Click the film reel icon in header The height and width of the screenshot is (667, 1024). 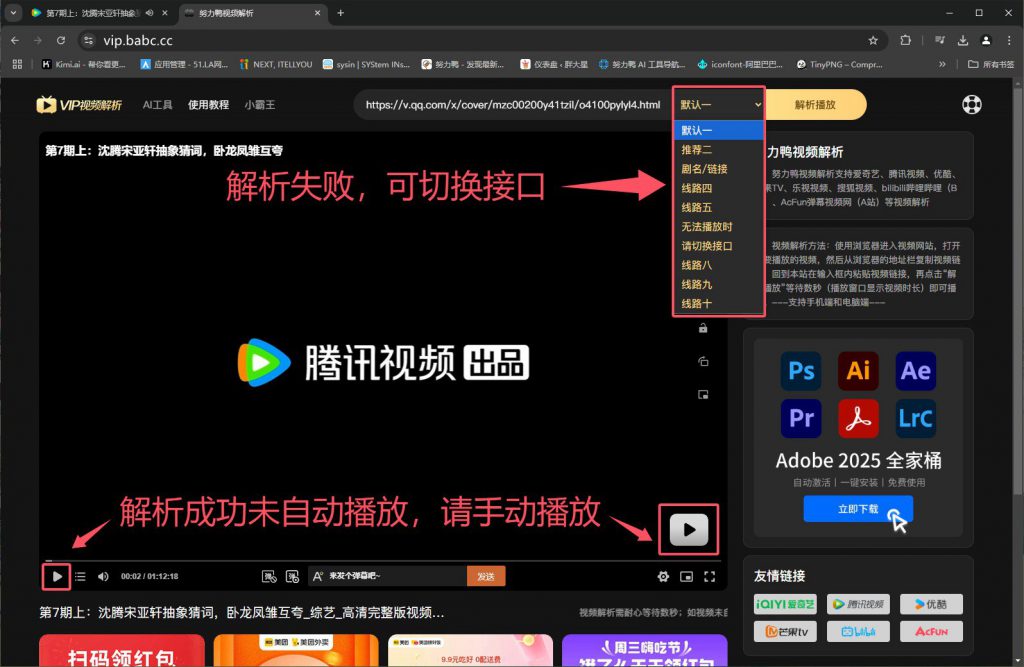point(971,104)
